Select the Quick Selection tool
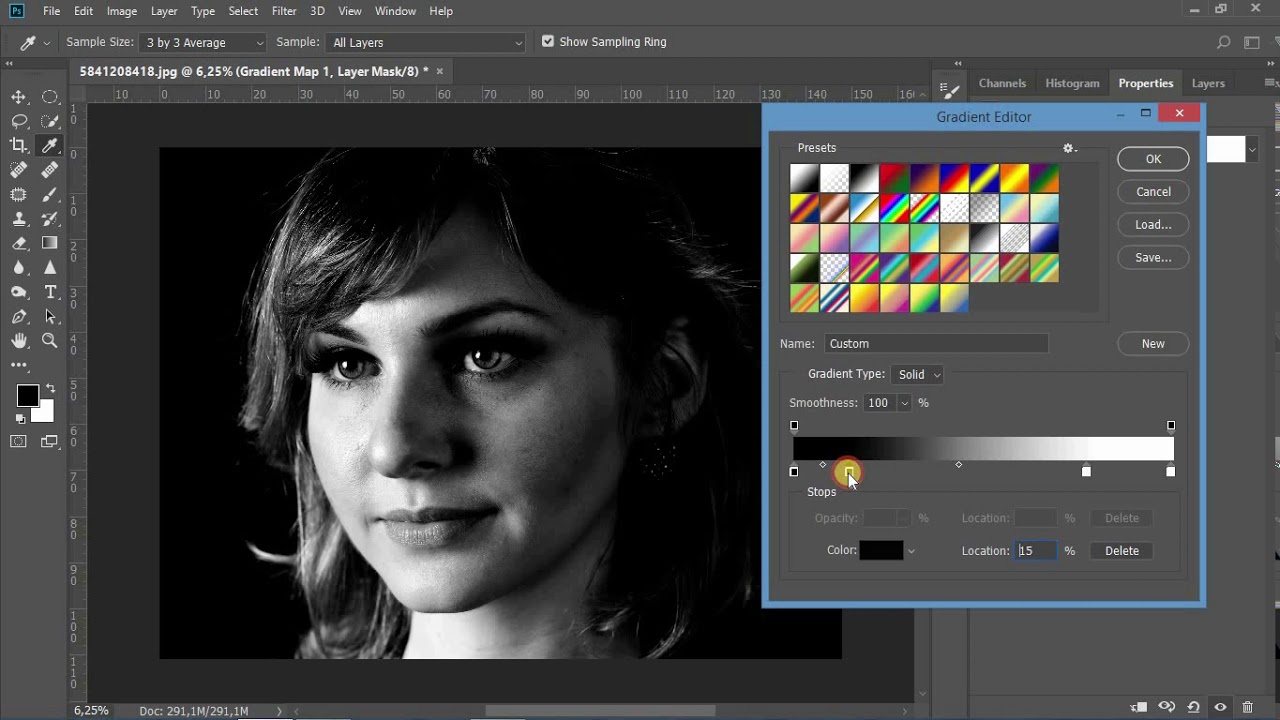Image resolution: width=1280 pixels, height=720 pixels. pyautogui.click(x=50, y=121)
